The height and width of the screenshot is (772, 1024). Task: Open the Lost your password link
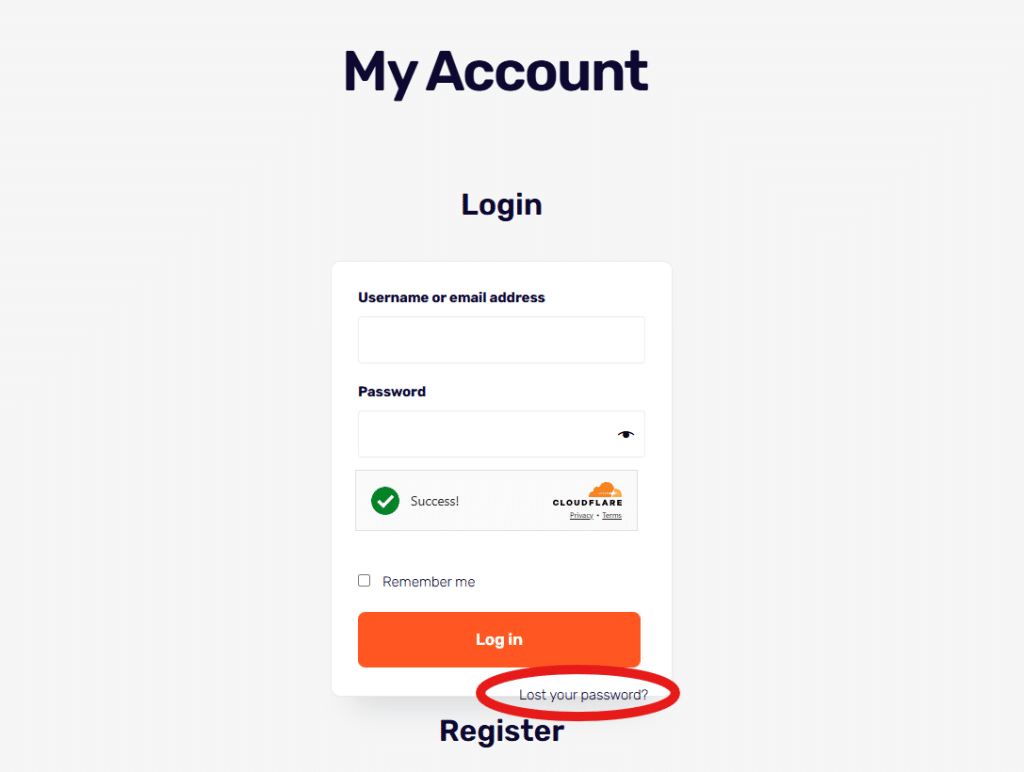[583, 695]
